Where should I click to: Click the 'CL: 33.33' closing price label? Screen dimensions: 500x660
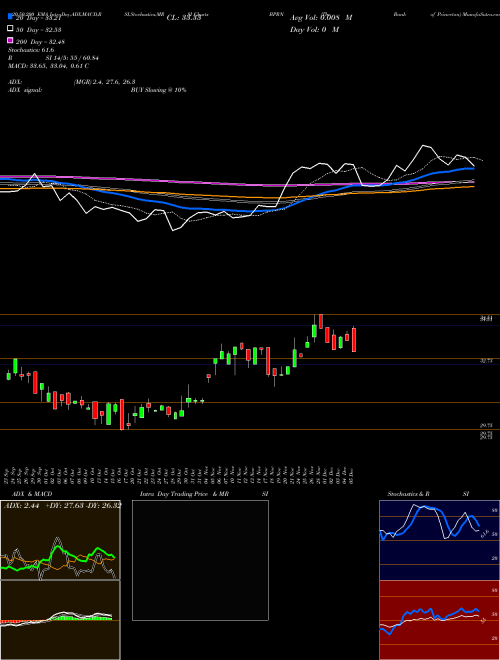point(184,18)
